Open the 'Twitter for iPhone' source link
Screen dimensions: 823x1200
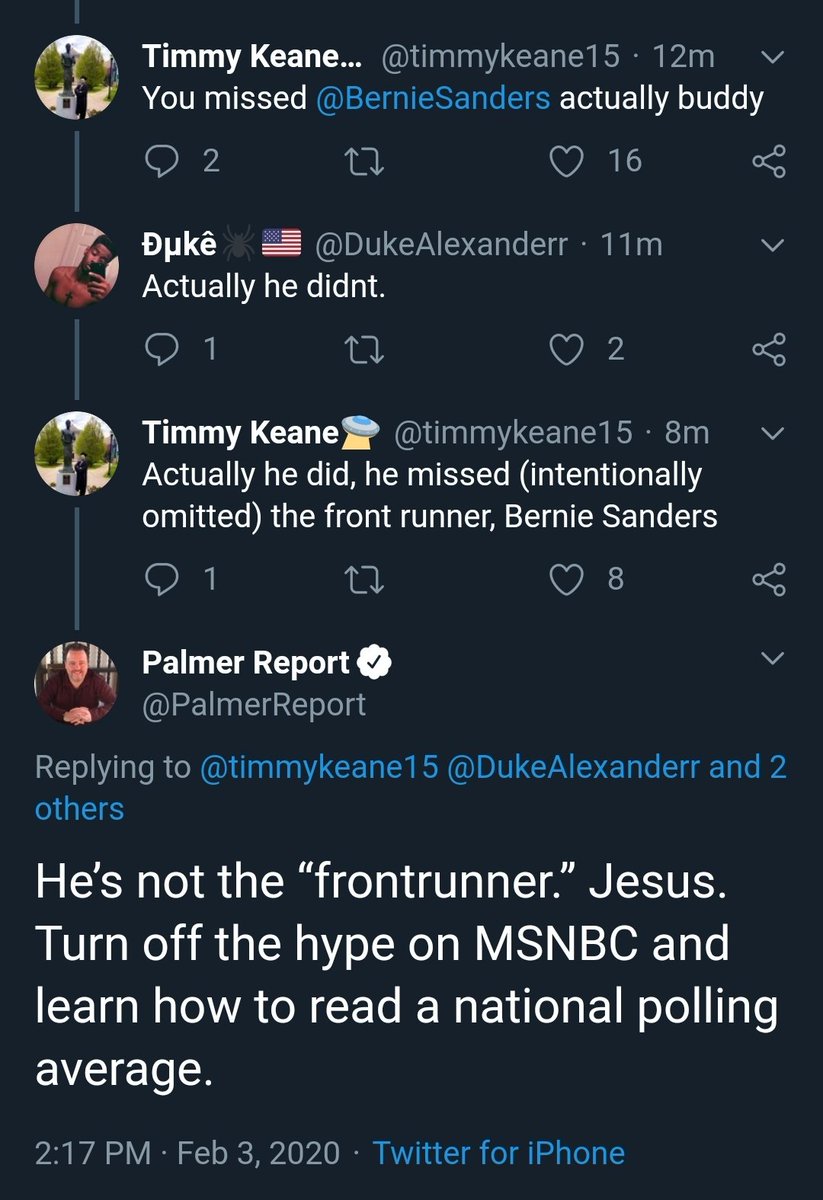[499, 1153]
